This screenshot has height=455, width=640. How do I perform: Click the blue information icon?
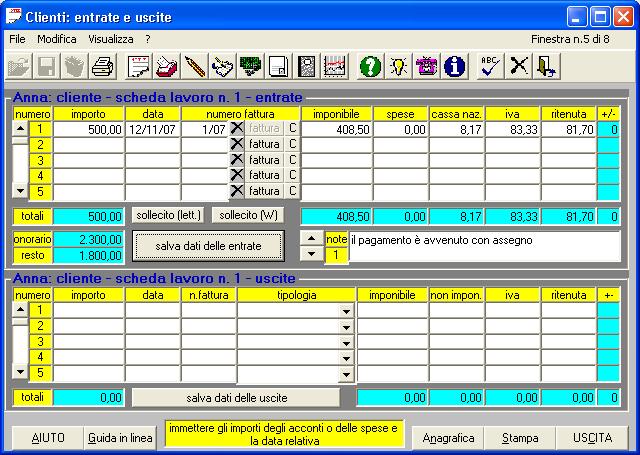pos(455,67)
